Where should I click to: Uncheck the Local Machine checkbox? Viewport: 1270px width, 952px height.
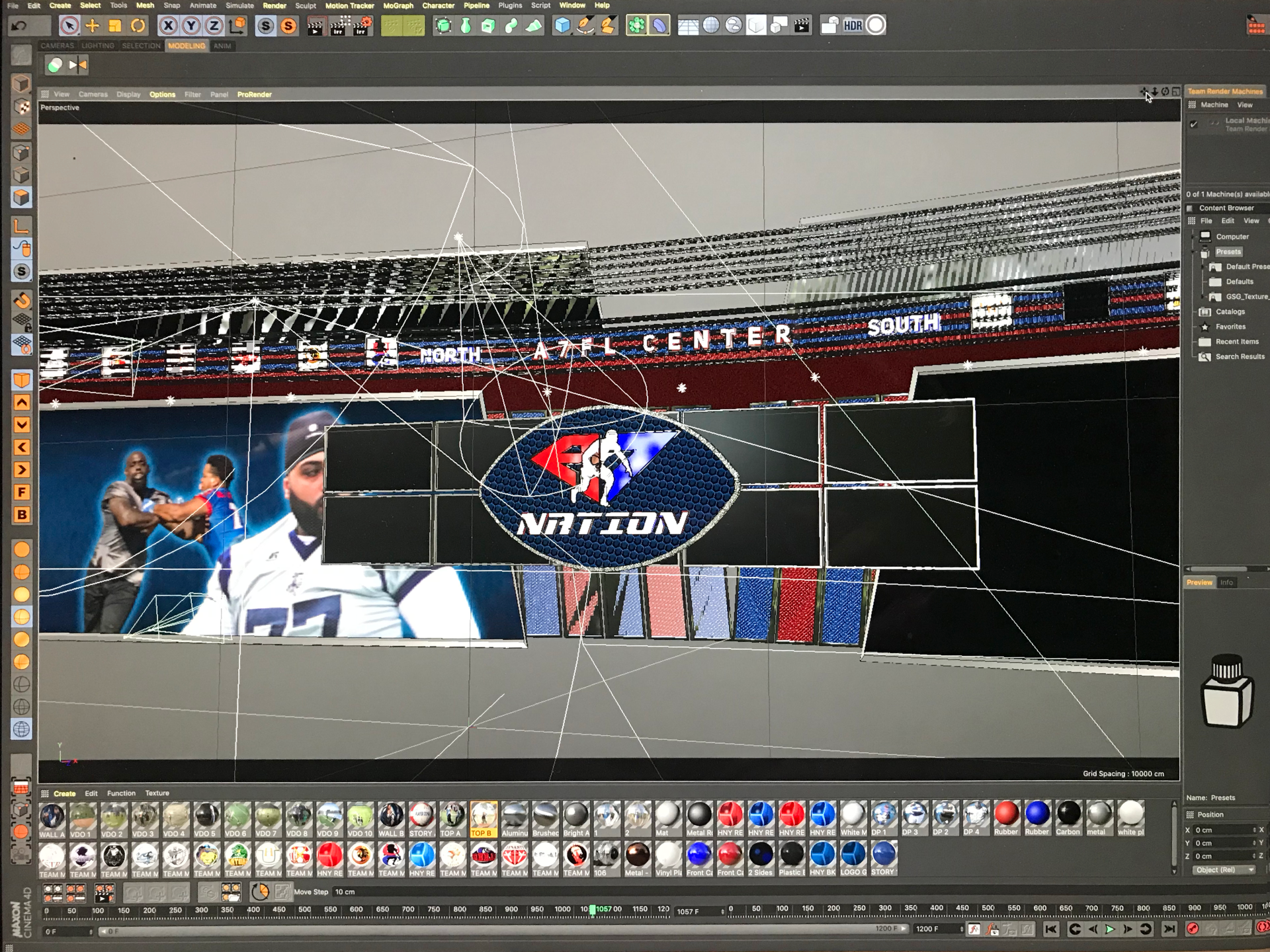coord(1194,124)
